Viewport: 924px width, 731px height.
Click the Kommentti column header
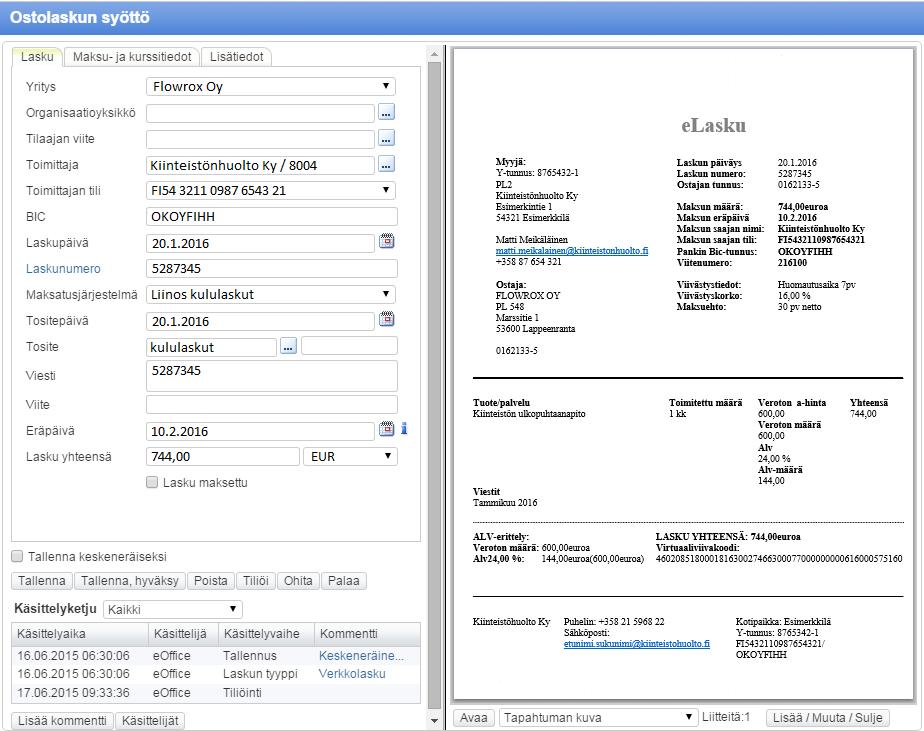tap(368, 634)
